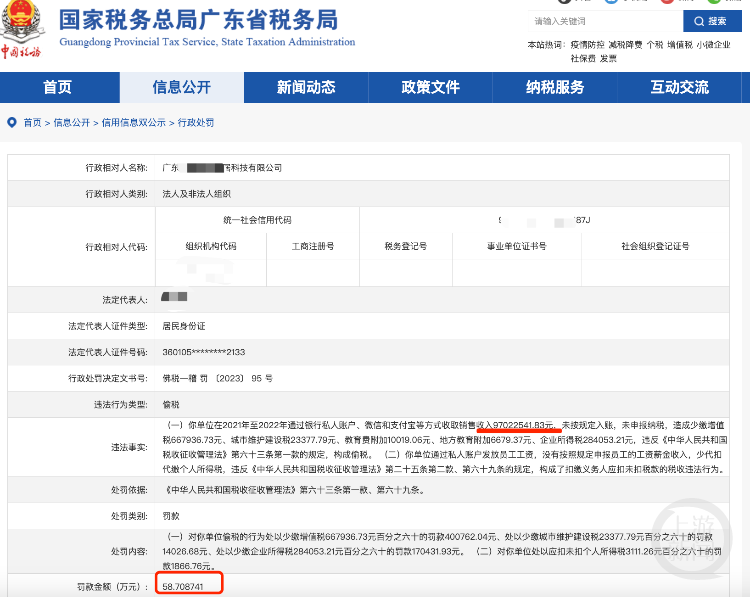Open the 新闻动态 navigation tab

pos(306,87)
